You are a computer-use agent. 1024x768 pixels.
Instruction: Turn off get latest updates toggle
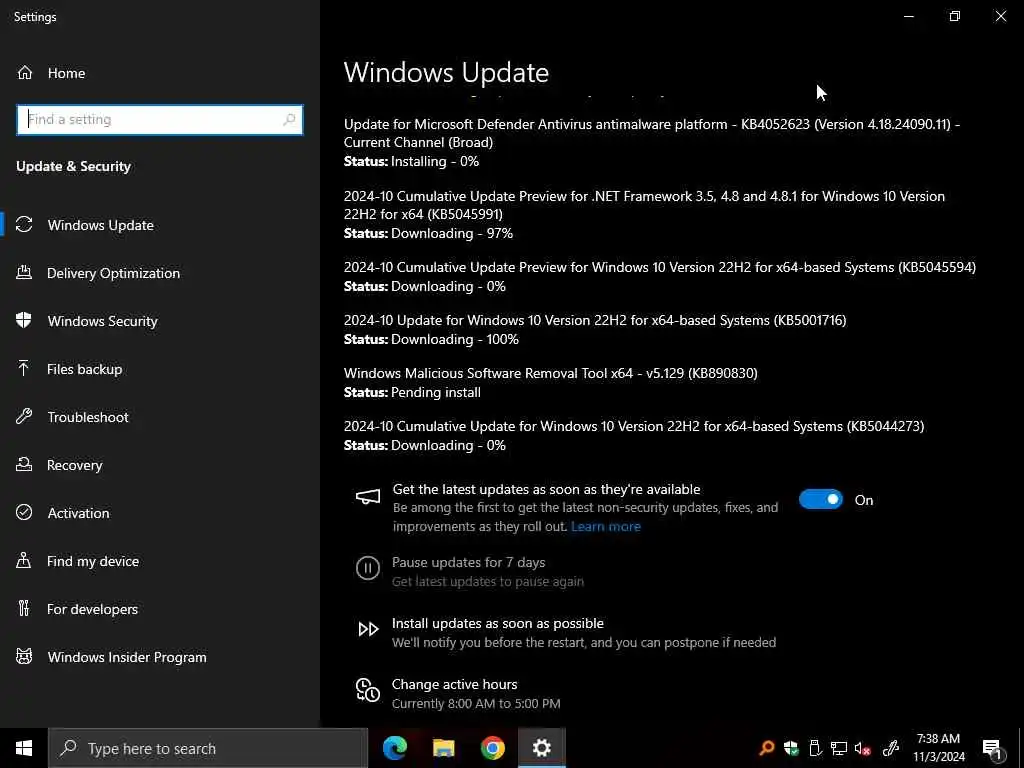820,500
